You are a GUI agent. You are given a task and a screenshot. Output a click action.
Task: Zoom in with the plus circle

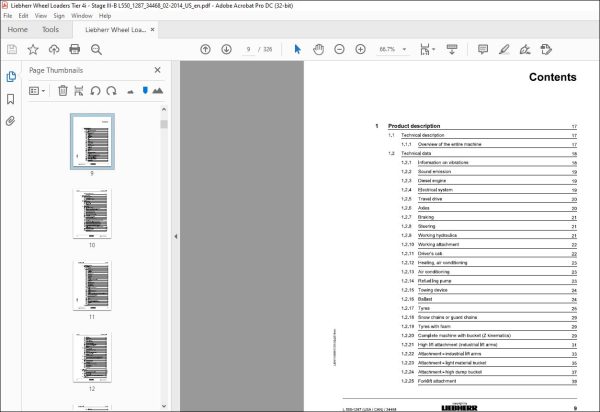[x=360, y=49]
